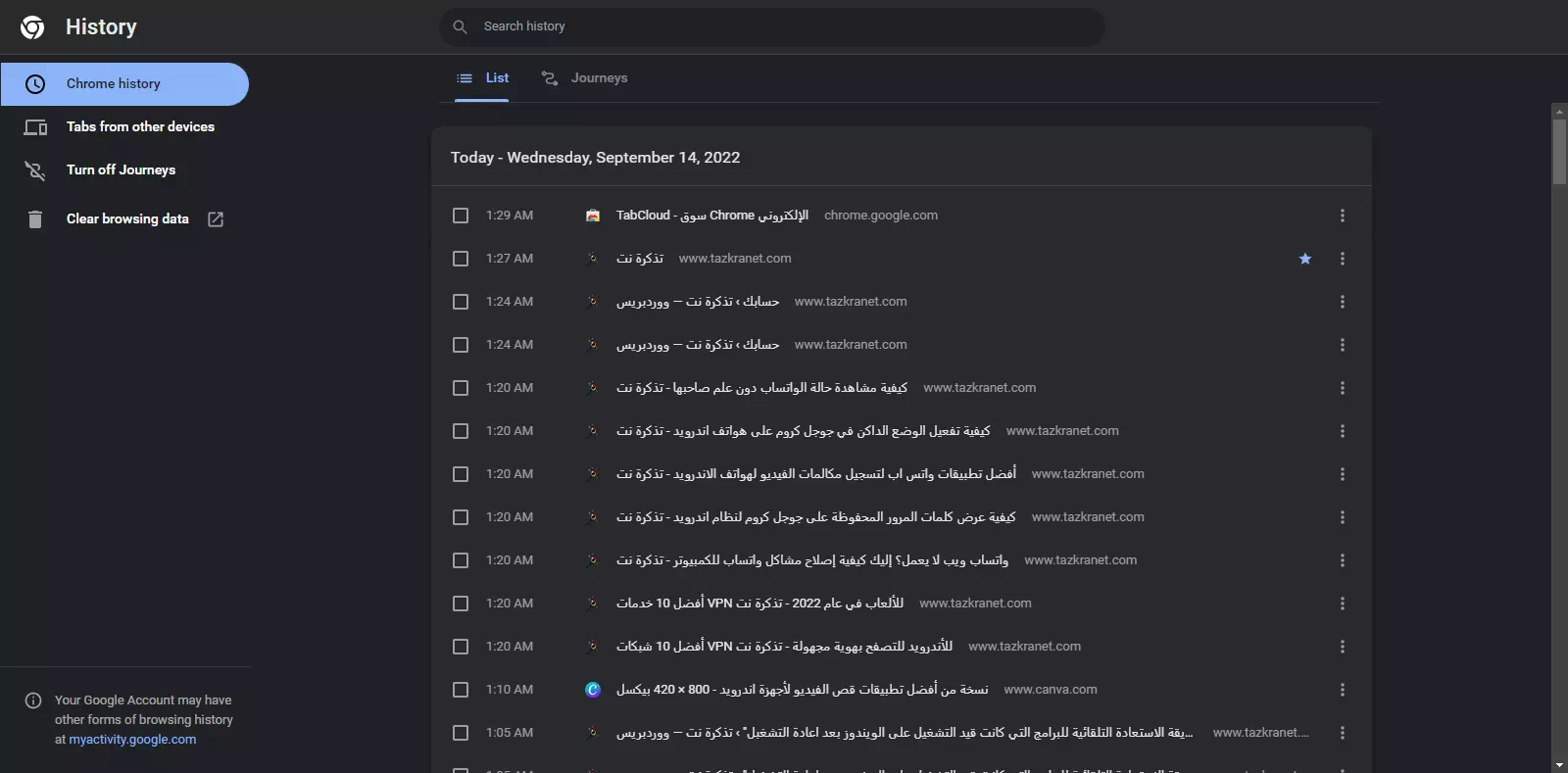Image resolution: width=1568 pixels, height=773 pixels.
Task: Check the box for WhatsApp Web fix entry
Action: [461, 560]
